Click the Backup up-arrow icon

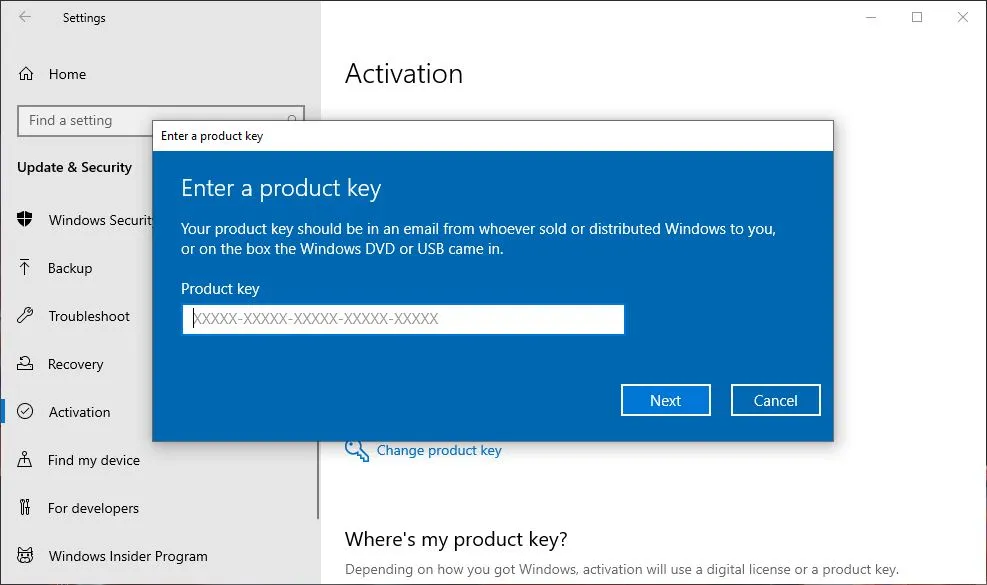coord(24,268)
